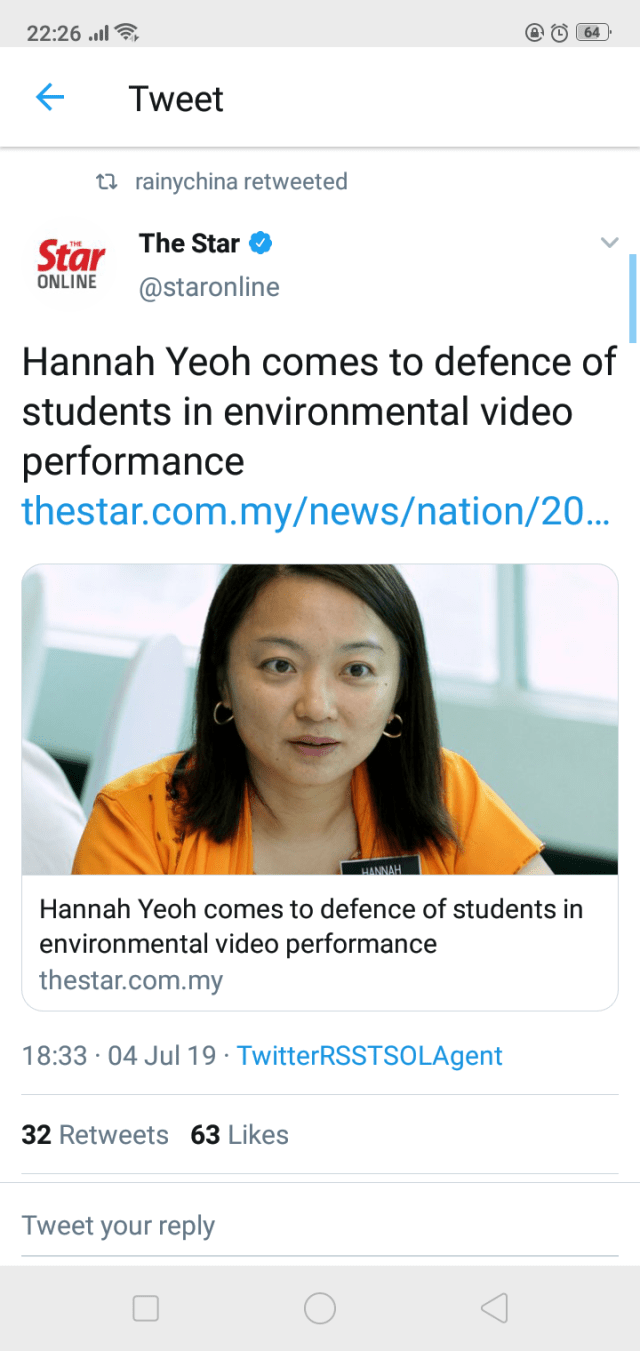Tap the TwitterRSSTSOLAgent source link
Screen dimensions: 640x1351
(369, 1056)
